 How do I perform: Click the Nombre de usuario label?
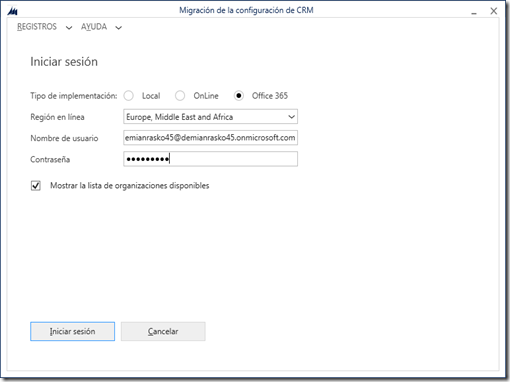[x=64, y=138]
